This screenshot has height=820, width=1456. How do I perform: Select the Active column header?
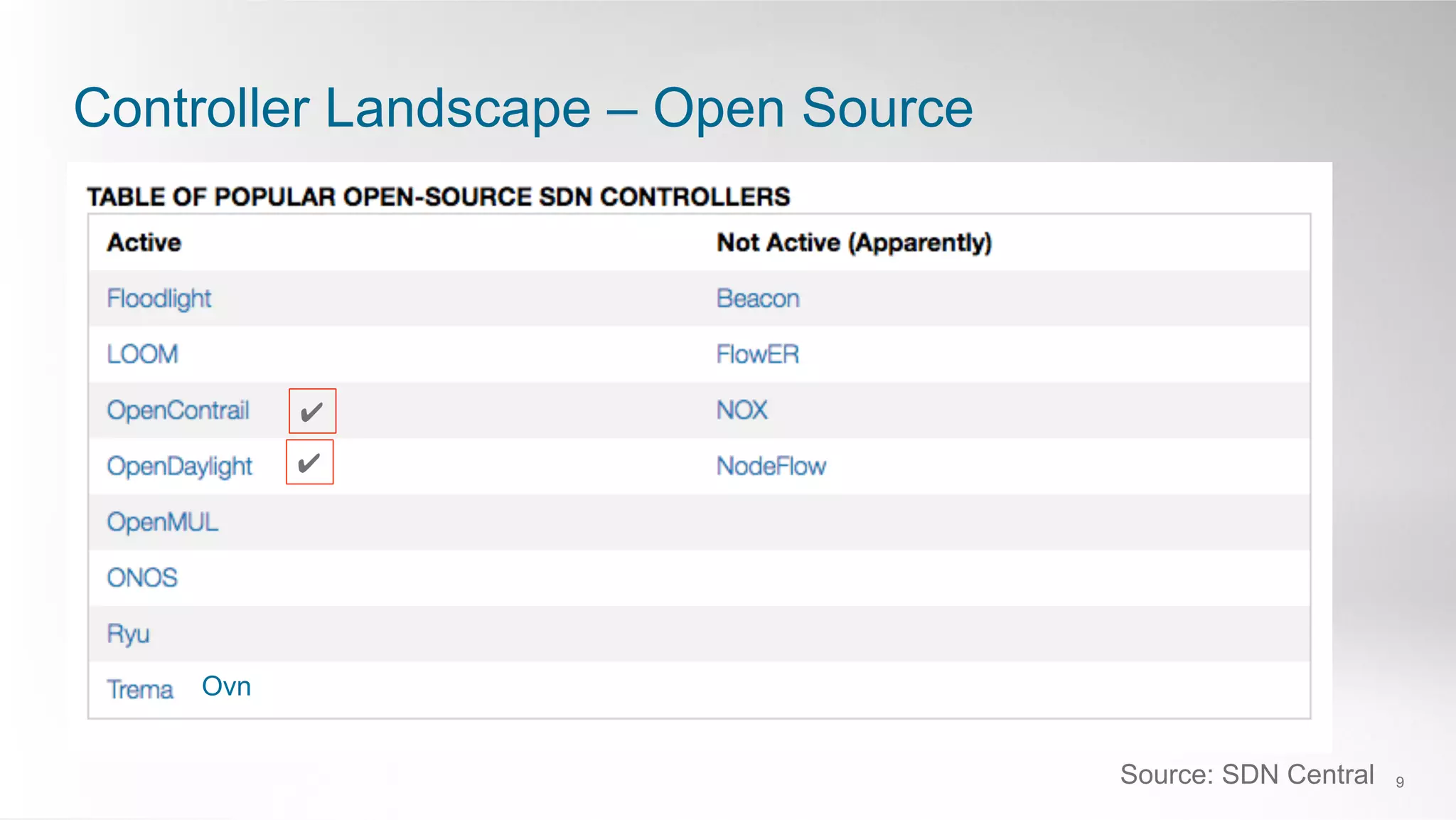click(144, 243)
